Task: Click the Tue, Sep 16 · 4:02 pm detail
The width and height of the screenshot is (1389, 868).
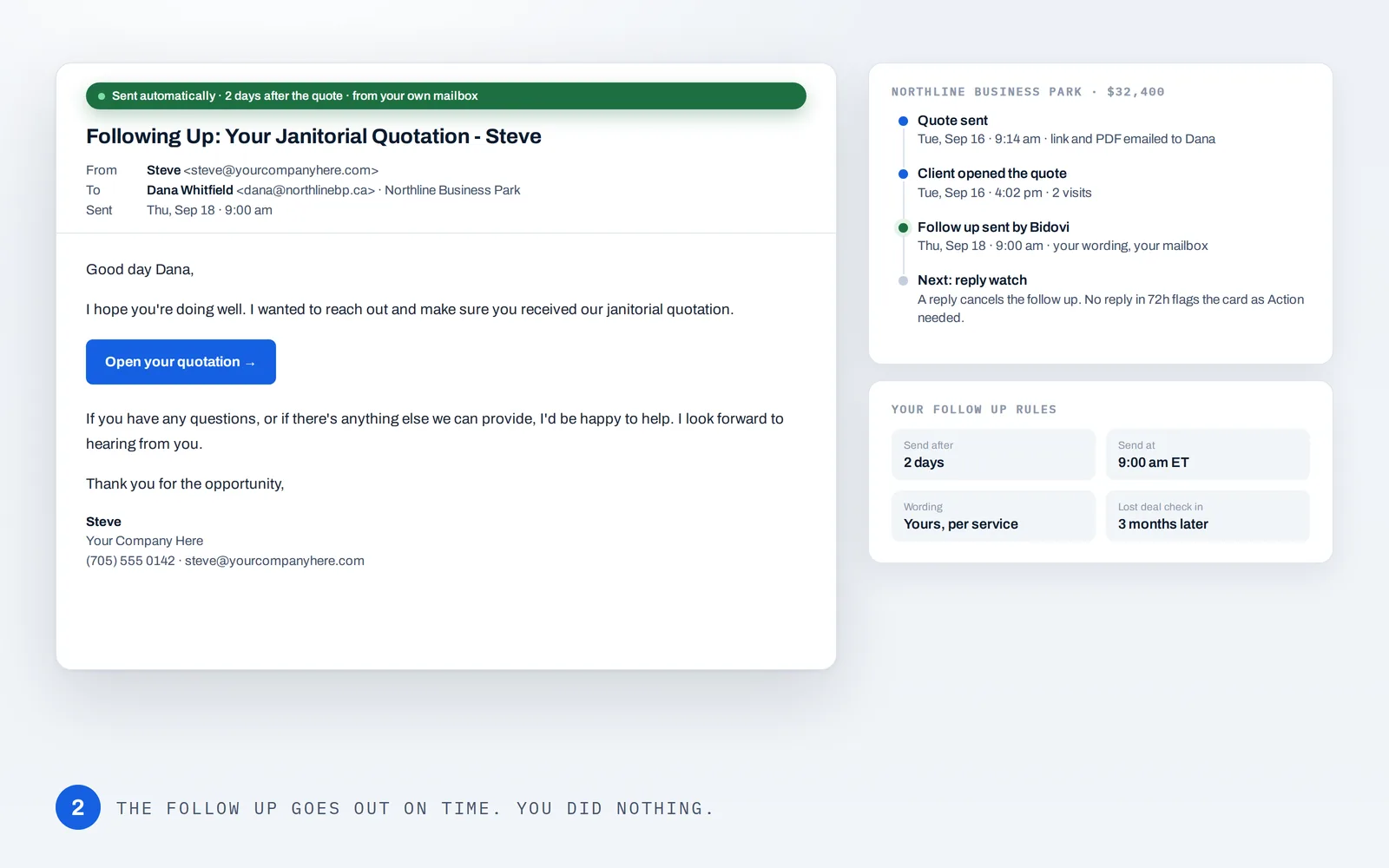Action: (1004, 193)
